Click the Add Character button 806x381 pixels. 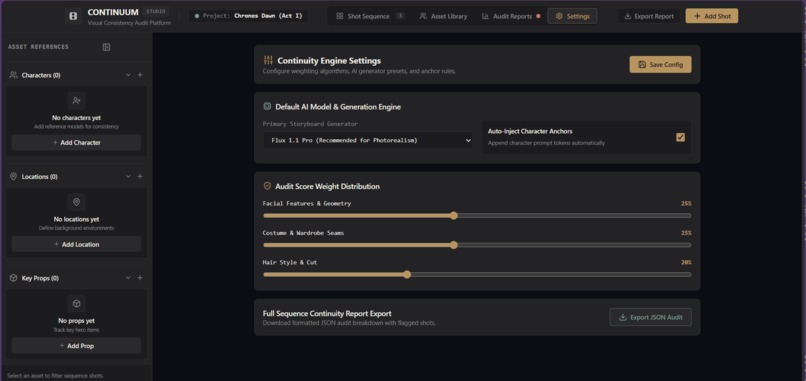(x=76, y=142)
